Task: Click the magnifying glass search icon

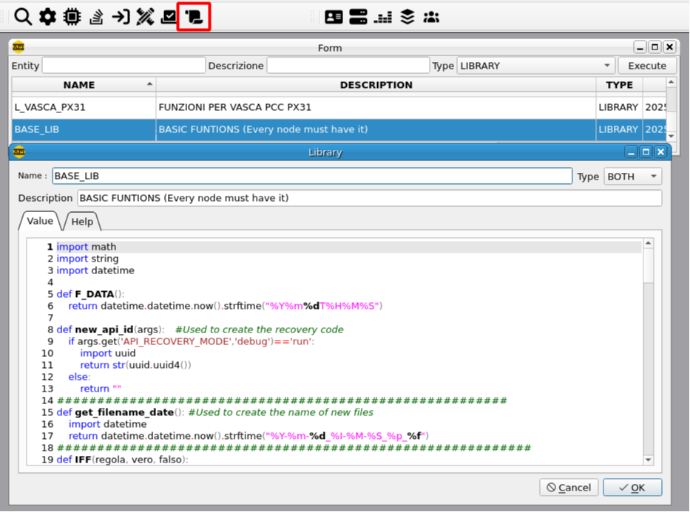Action: click(22, 16)
